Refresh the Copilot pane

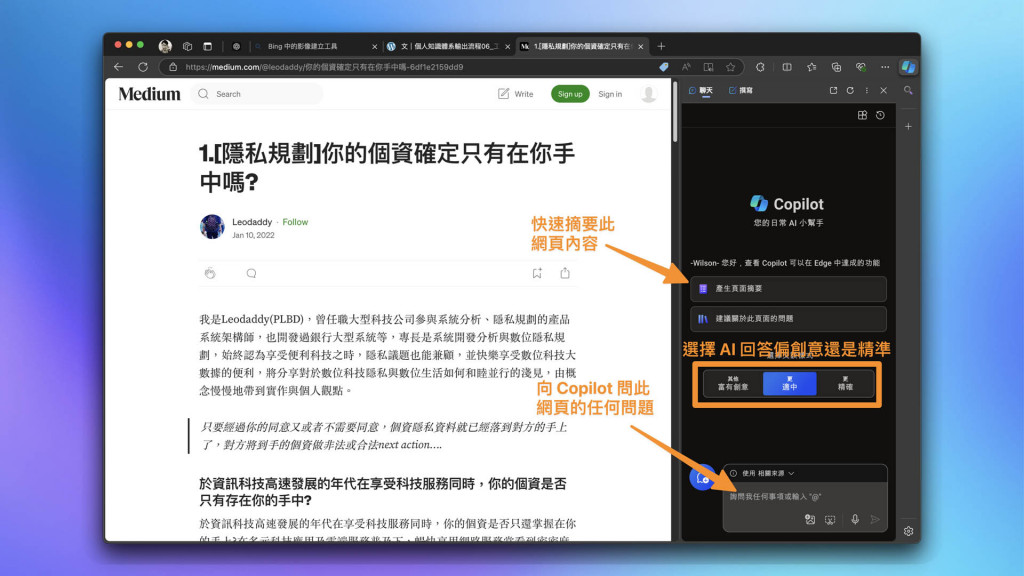850,90
